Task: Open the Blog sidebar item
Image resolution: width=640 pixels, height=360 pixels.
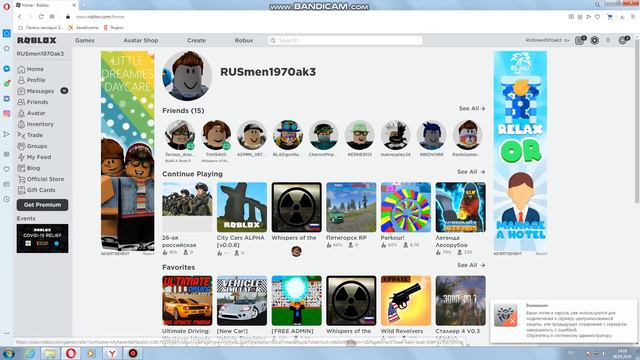Action: [x=29, y=168]
